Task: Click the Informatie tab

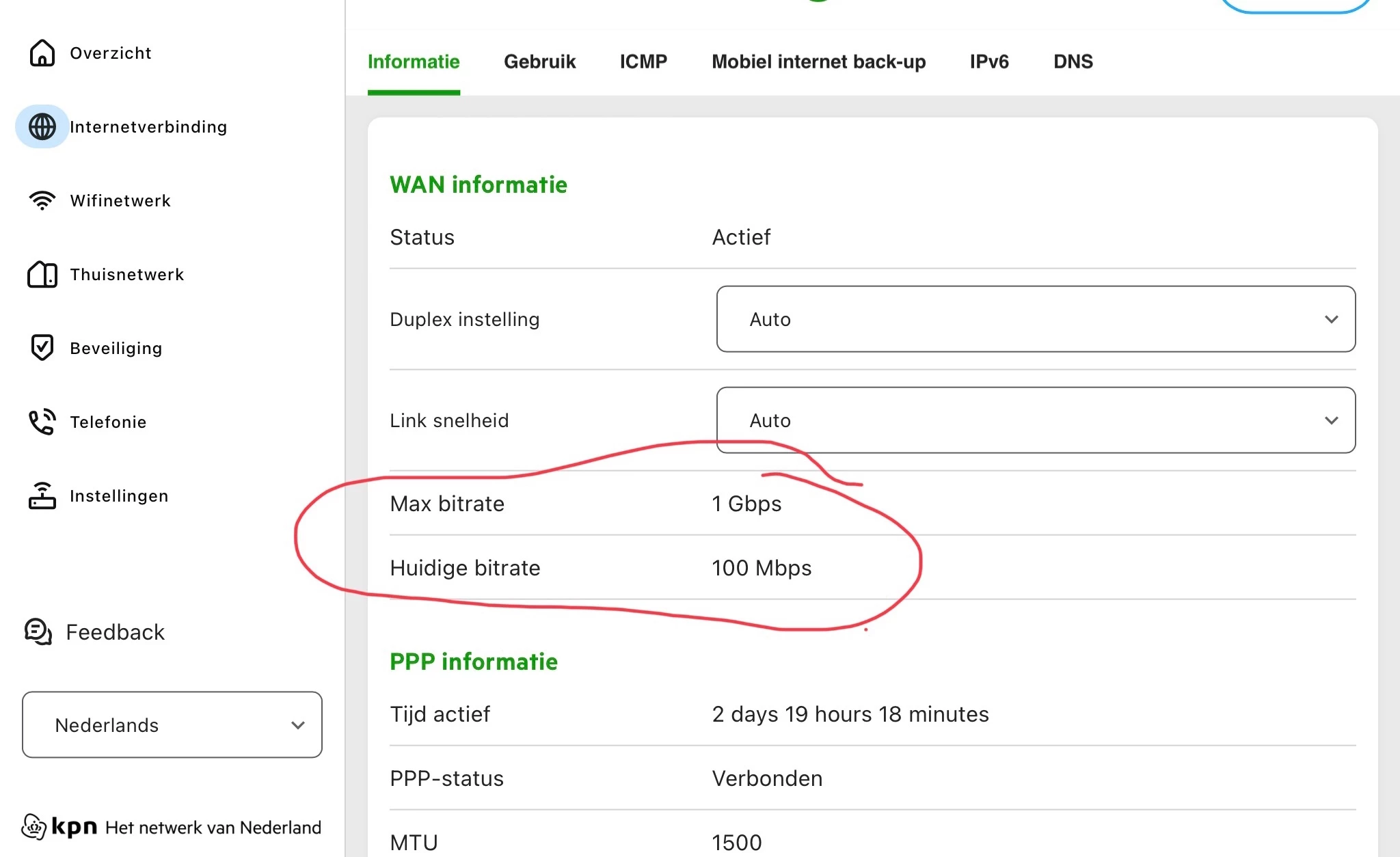Action: (414, 62)
